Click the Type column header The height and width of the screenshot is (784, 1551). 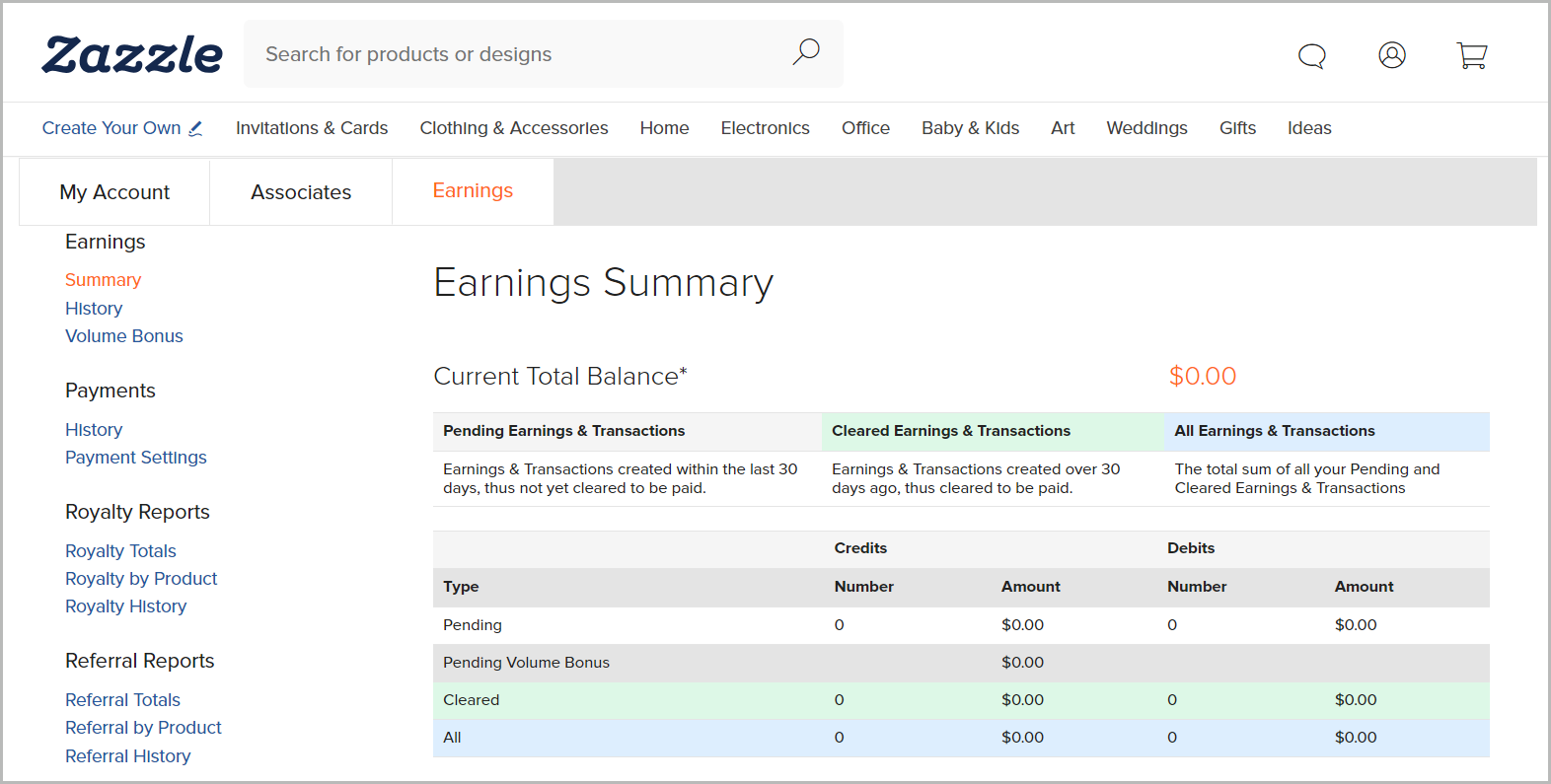point(461,587)
